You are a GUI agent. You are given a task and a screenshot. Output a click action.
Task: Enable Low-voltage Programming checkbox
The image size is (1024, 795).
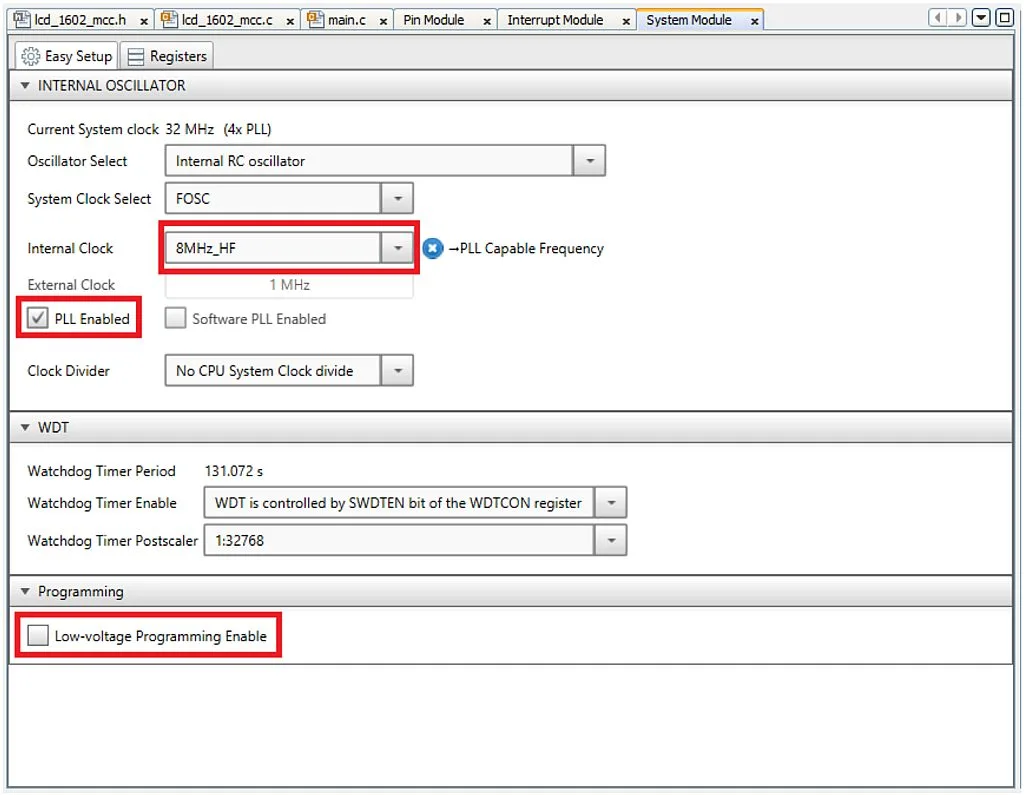tap(38, 636)
